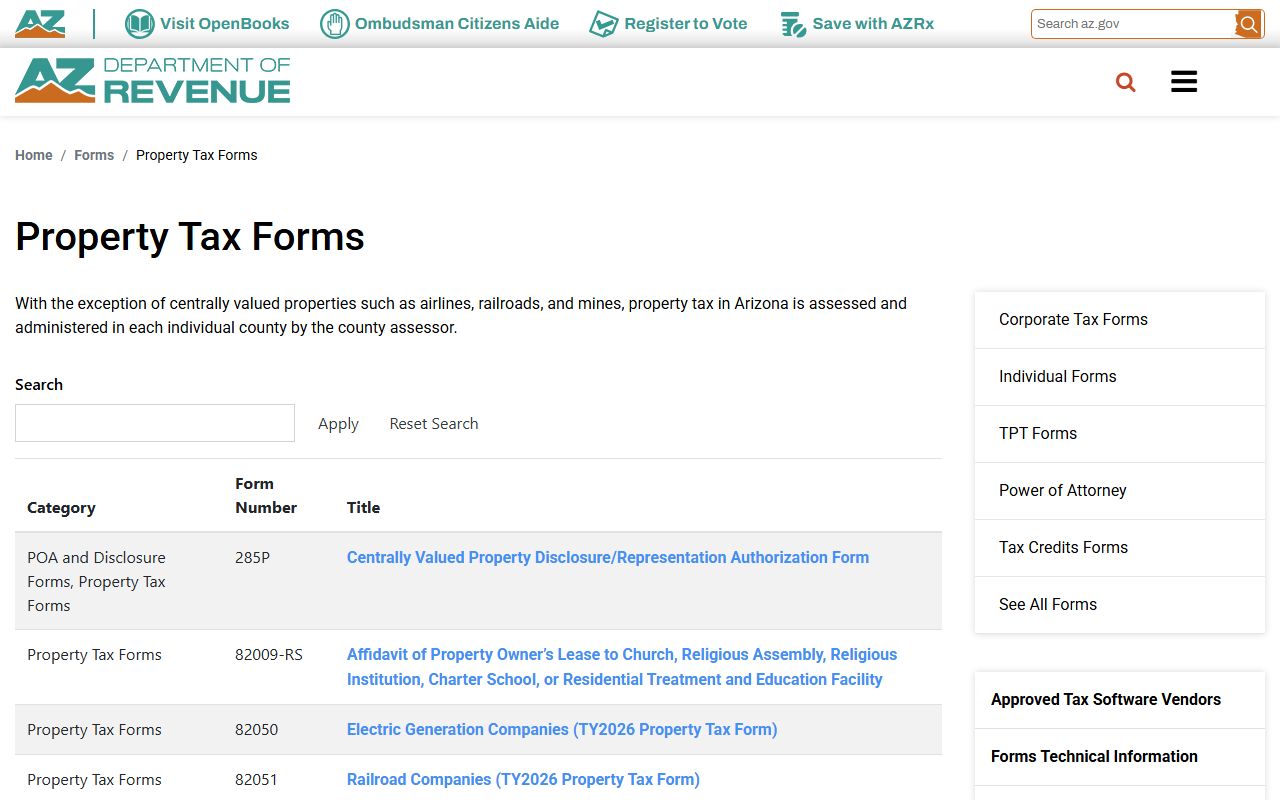Open Save with AZRx link

click(x=873, y=24)
